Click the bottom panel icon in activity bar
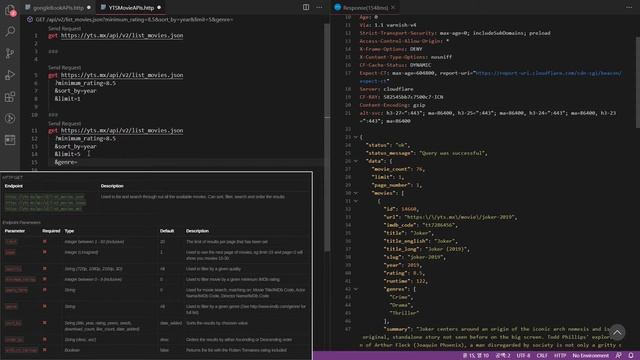Image resolution: width=640 pixels, height=360 pixels. (10, 140)
